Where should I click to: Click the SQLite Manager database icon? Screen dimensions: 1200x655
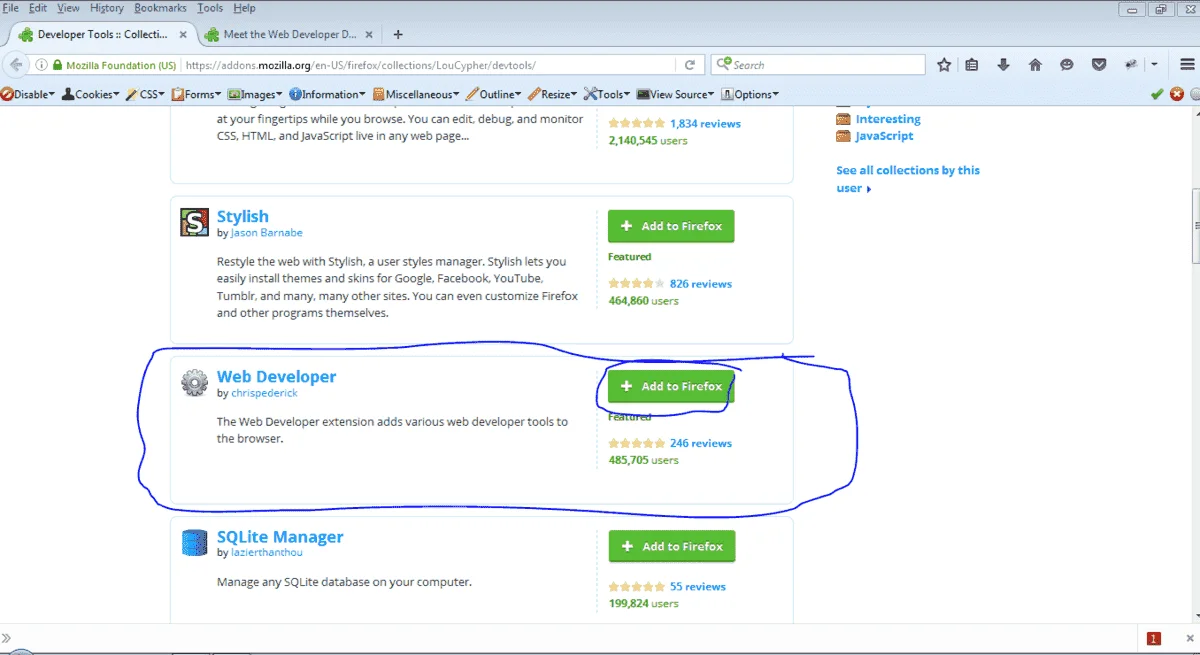coord(194,542)
